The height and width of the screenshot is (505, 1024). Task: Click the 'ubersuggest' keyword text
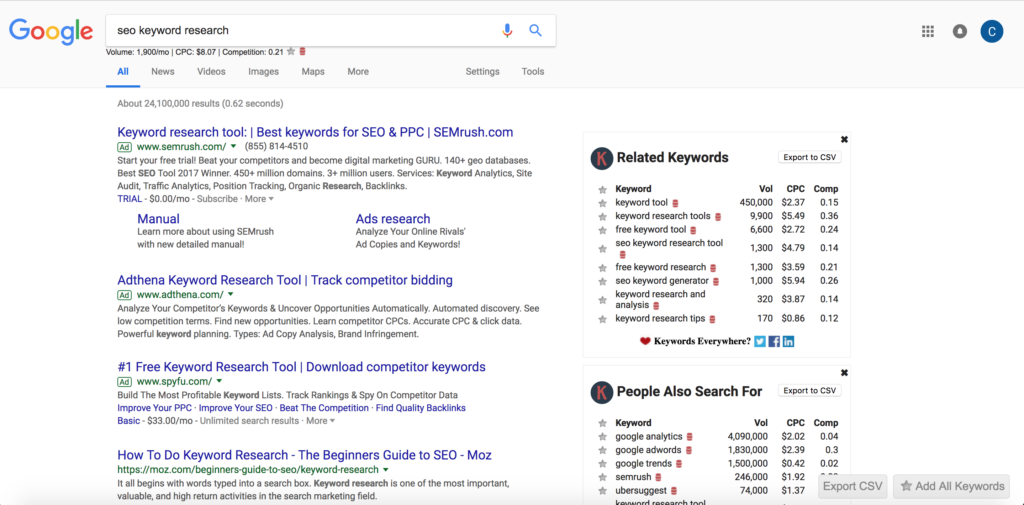coord(641,491)
